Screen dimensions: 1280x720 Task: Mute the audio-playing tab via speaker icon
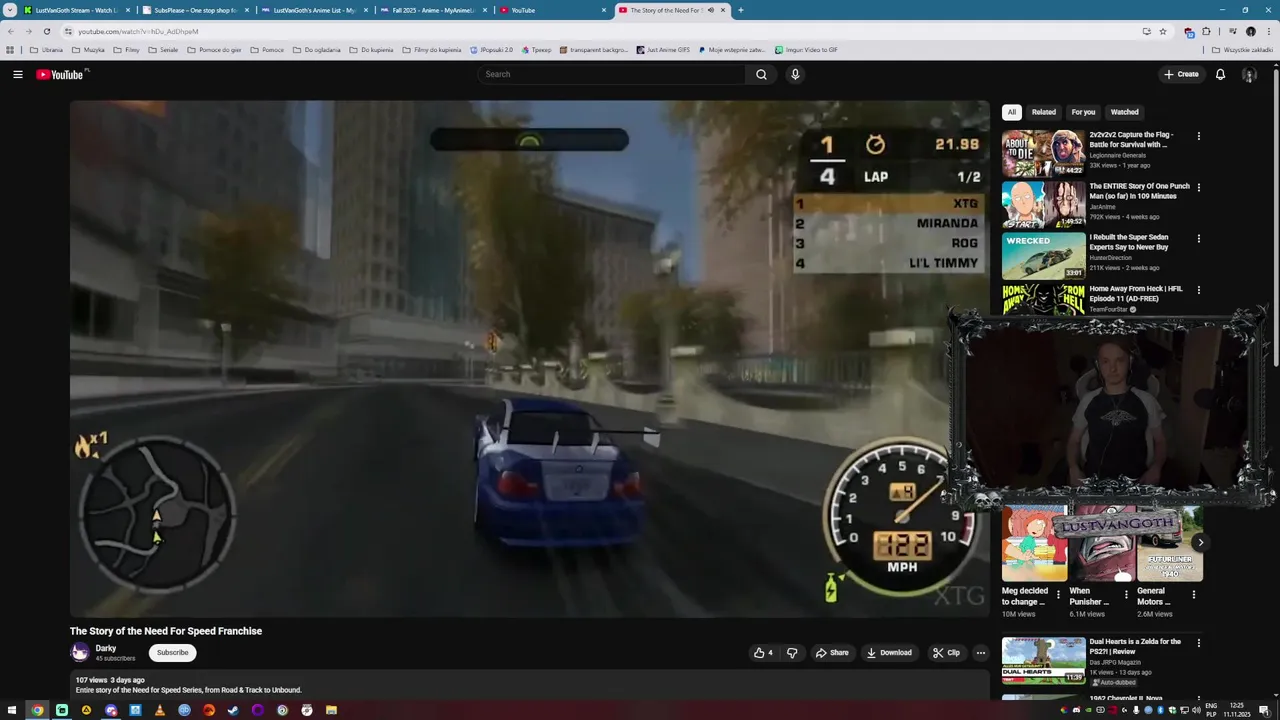point(711,10)
